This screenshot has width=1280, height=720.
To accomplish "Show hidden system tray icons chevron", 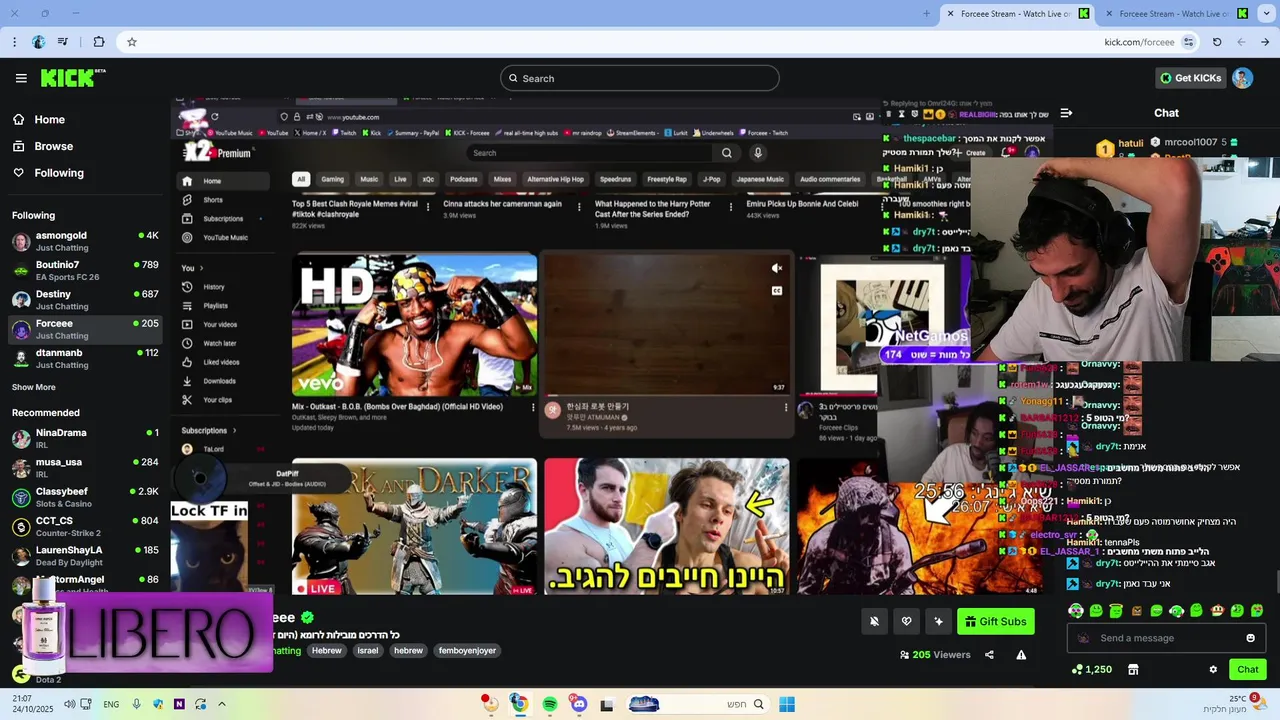I will coord(222,704).
